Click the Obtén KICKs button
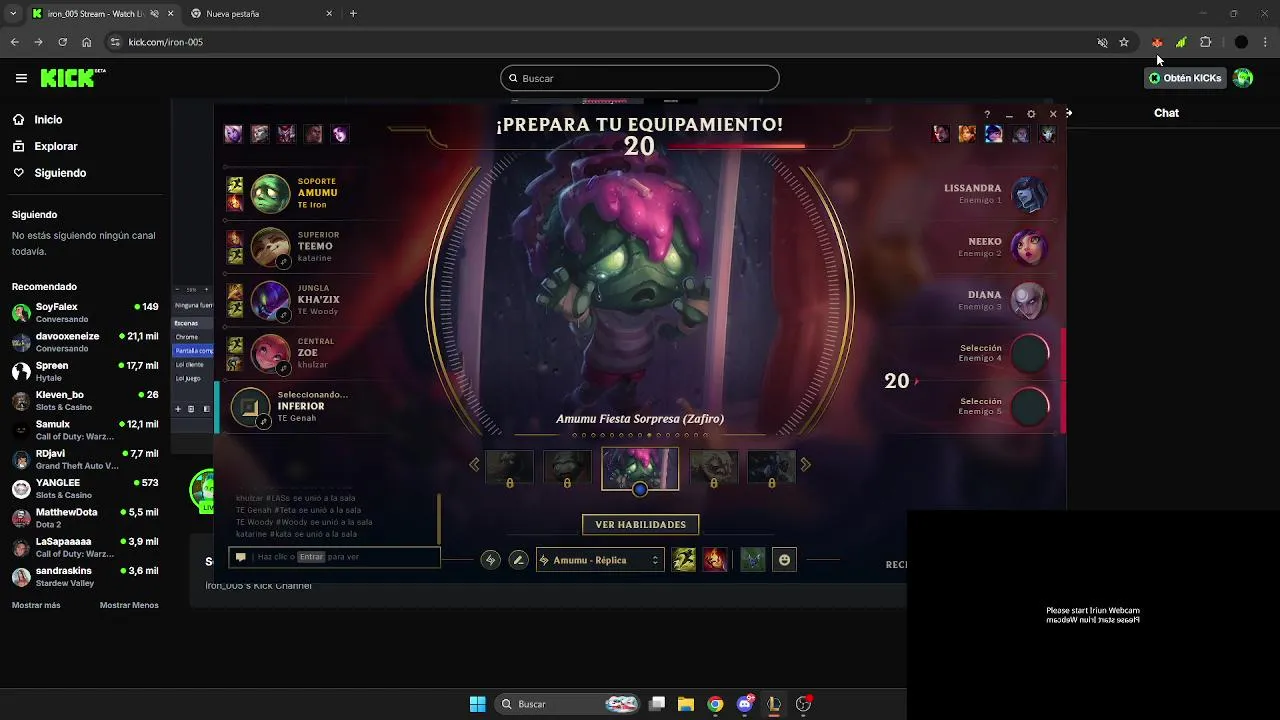 pos(1185,78)
